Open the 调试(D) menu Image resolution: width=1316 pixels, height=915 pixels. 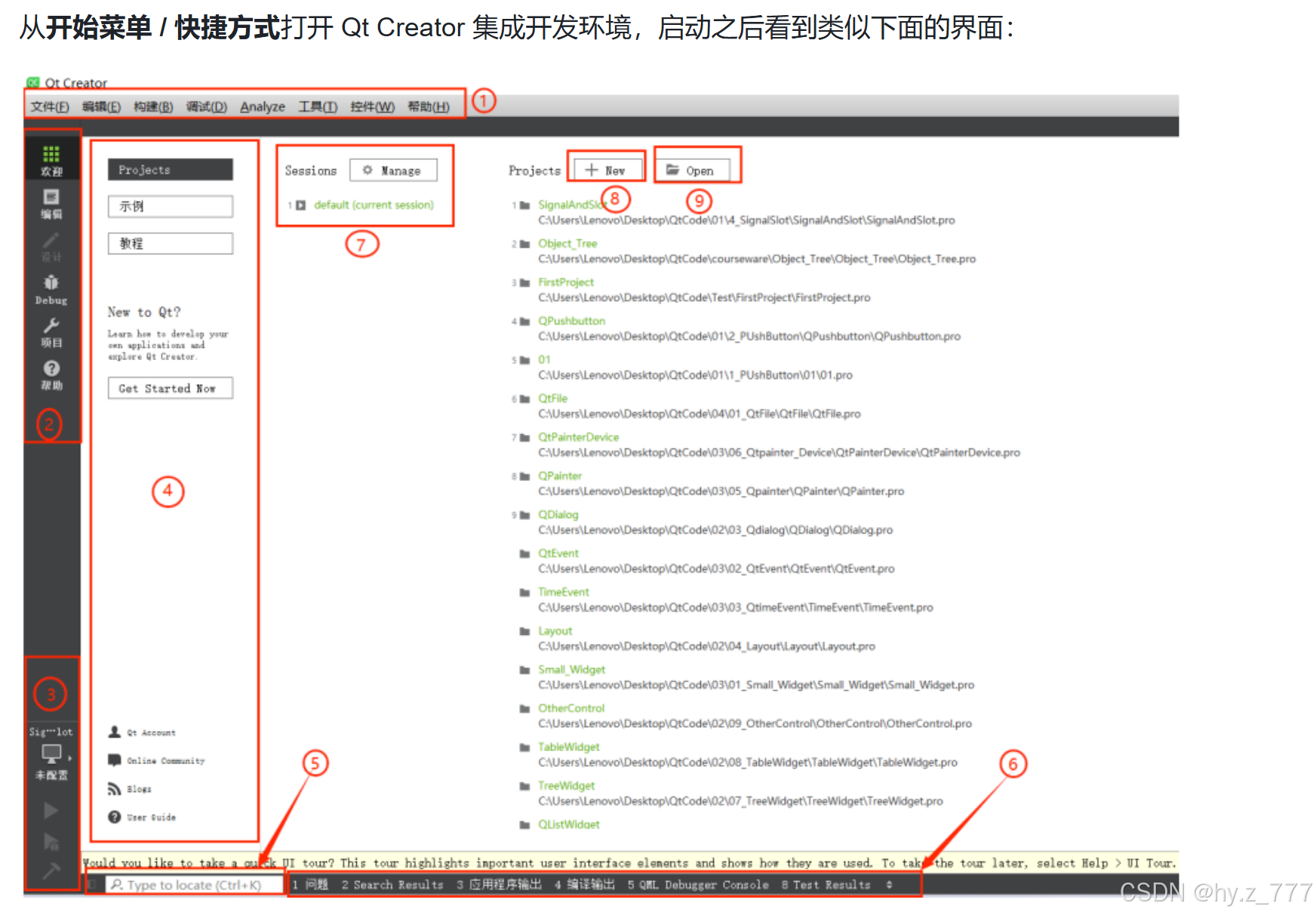pyautogui.click(x=207, y=106)
